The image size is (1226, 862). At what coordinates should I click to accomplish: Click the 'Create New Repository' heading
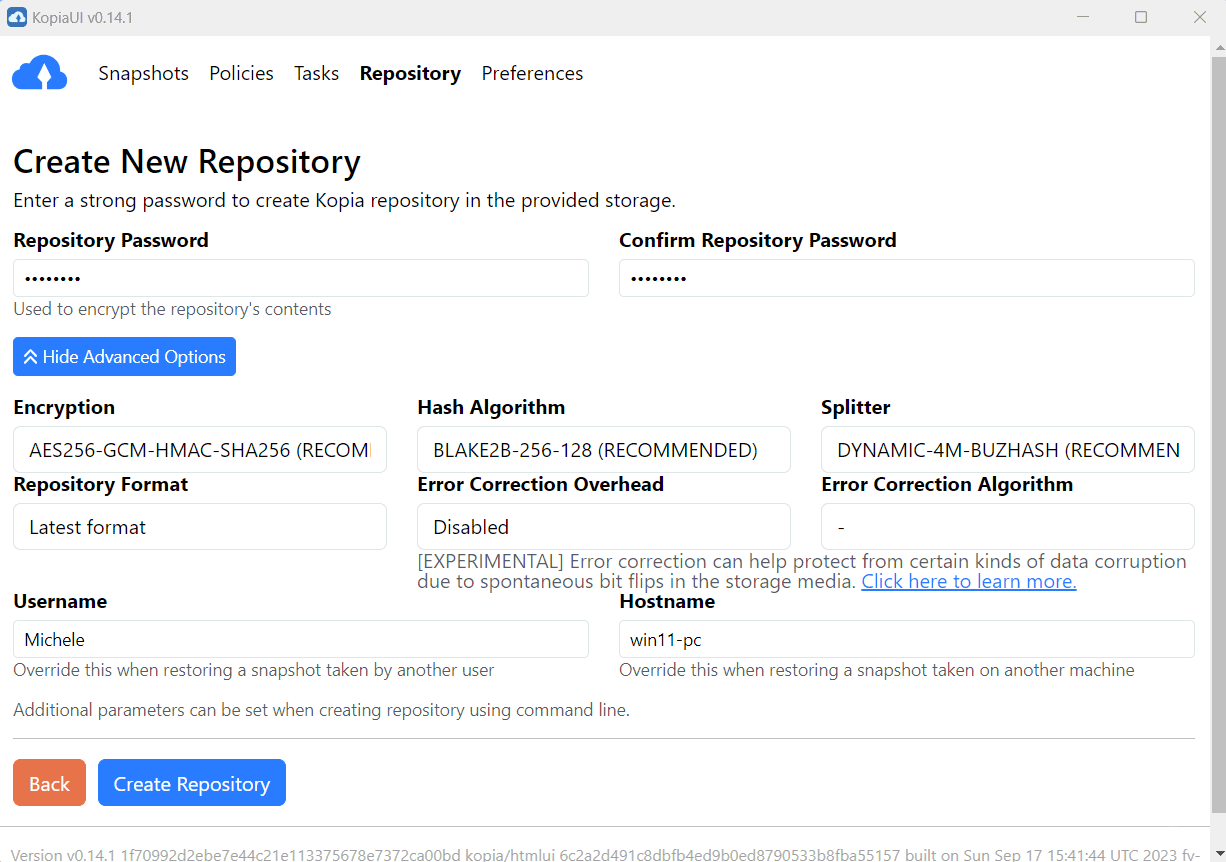point(187,162)
